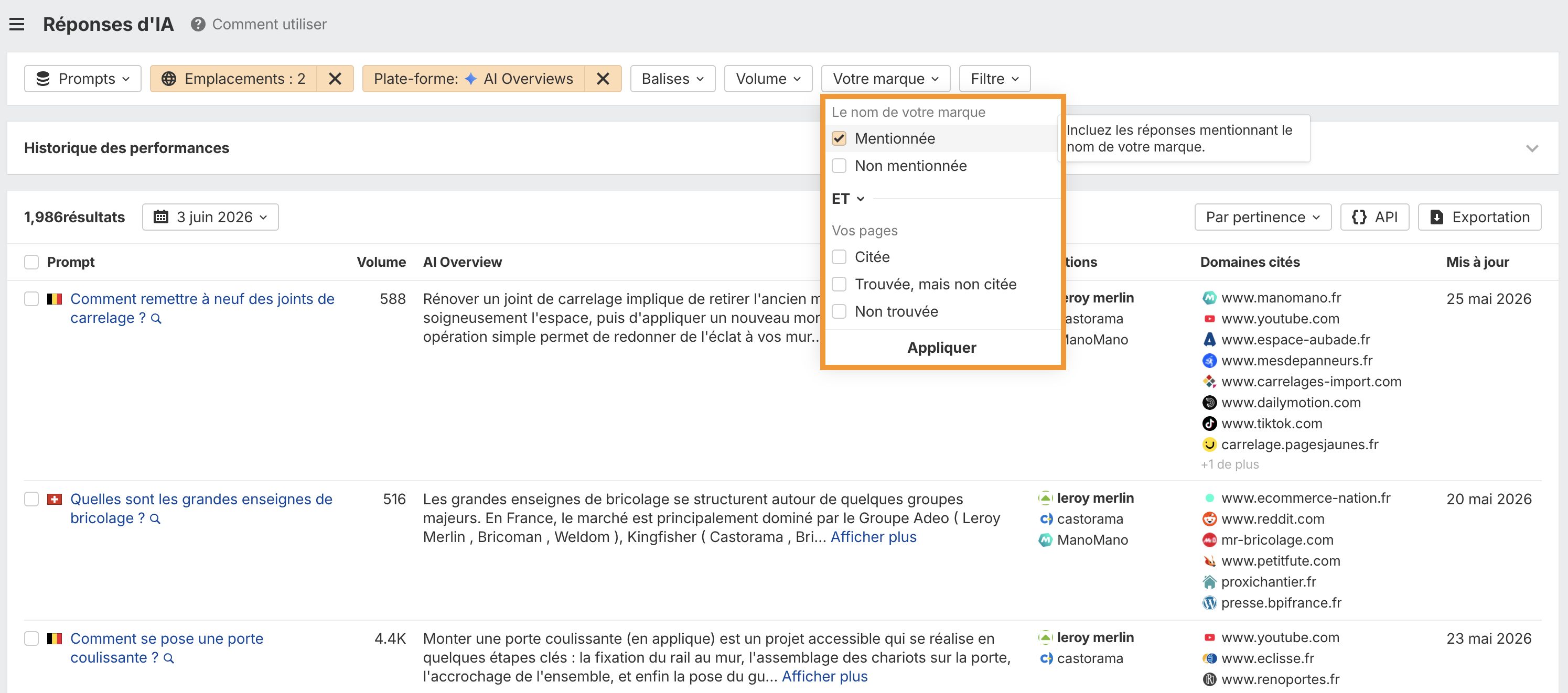Image resolution: width=1568 pixels, height=693 pixels.
Task: Click the reddit.com favicon
Action: [x=1209, y=519]
